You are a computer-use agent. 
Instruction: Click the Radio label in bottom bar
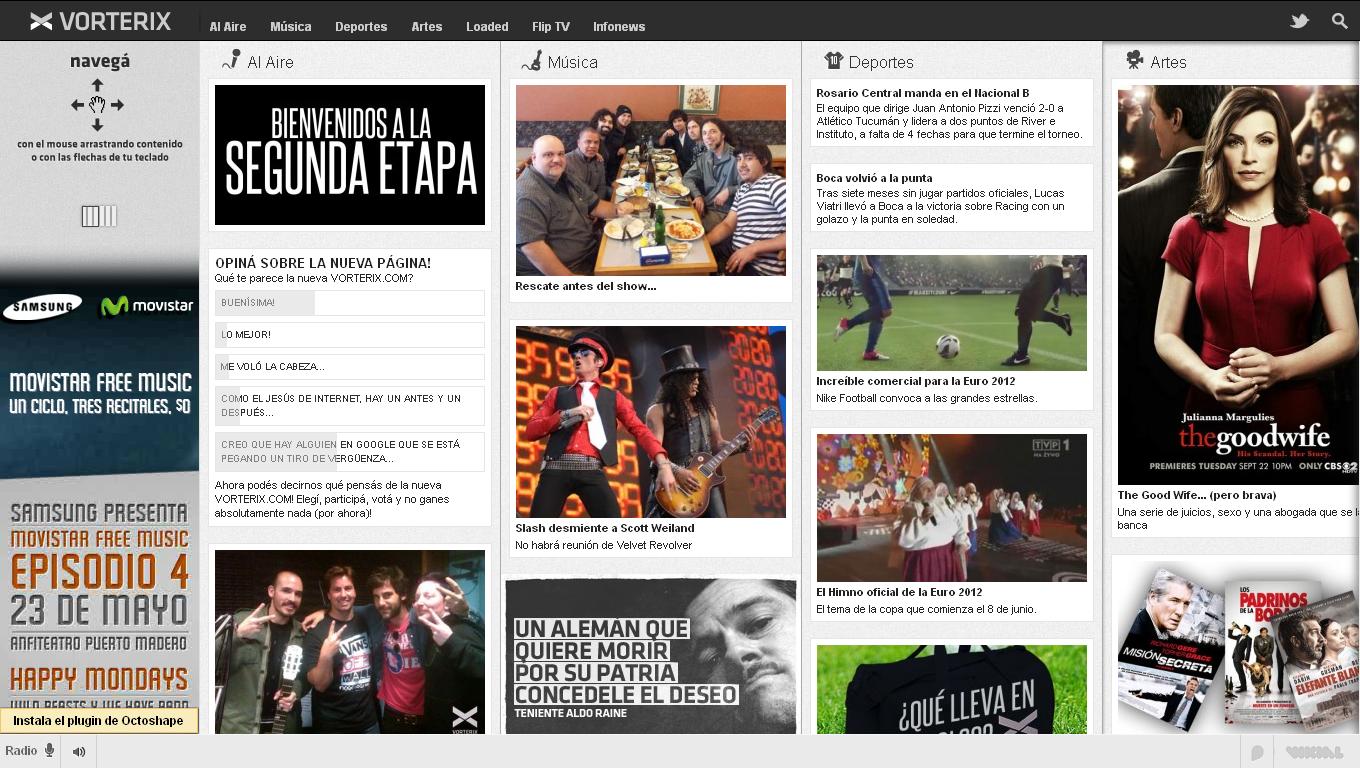click(x=21, y=751)
